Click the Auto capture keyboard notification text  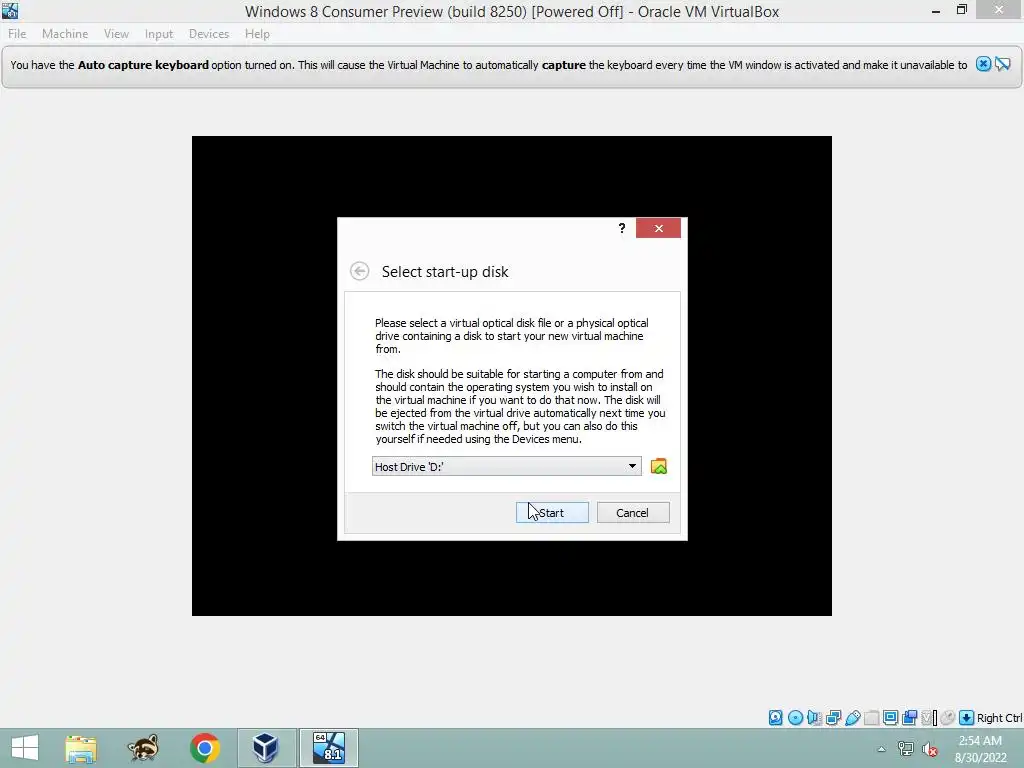[488, 65]
